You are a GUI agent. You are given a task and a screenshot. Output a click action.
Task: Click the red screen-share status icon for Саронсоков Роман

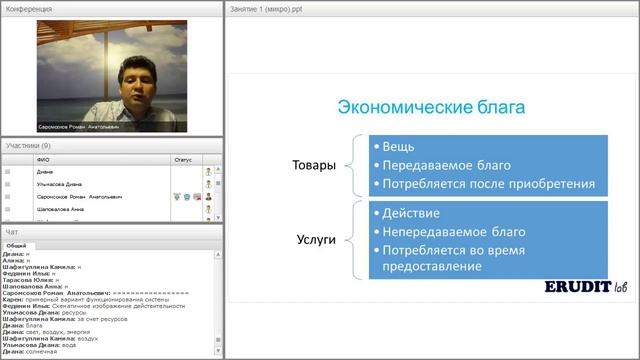pos(197,197)
